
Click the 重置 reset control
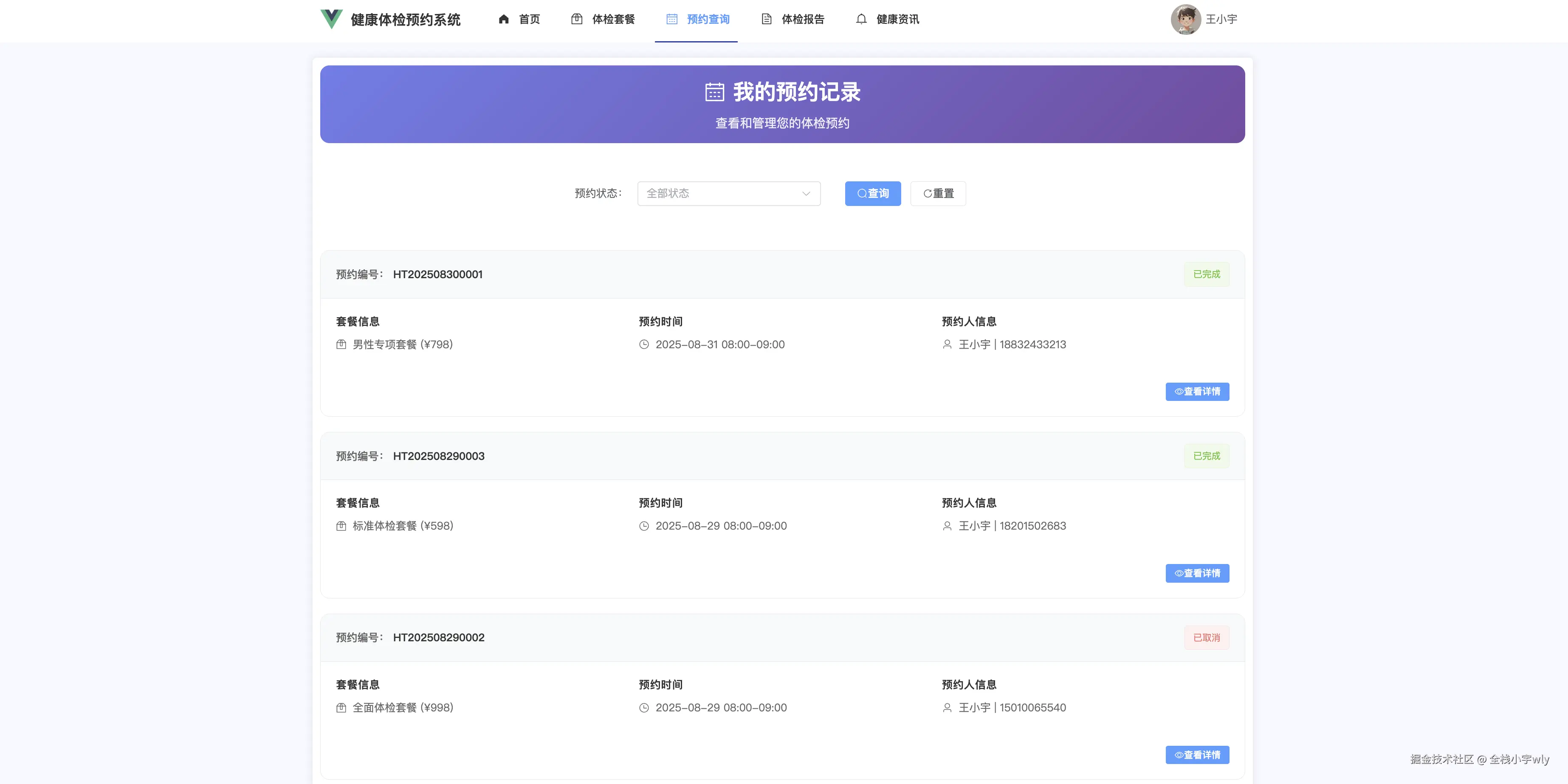[937, 194]
